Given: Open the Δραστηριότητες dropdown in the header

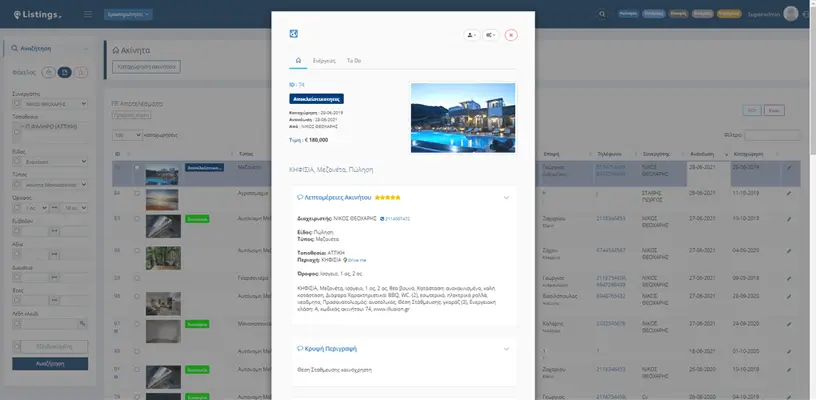Looking at the screenshot, I should (x=128, y=15).
